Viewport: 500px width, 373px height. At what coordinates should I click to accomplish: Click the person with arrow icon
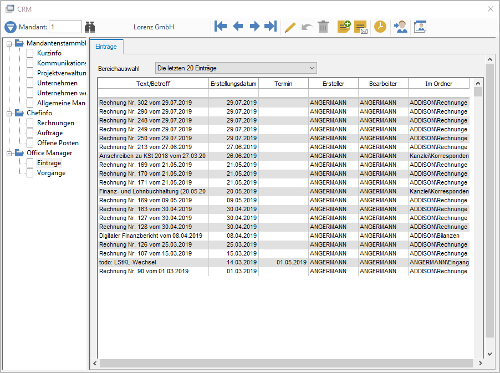tap(400, 27)
